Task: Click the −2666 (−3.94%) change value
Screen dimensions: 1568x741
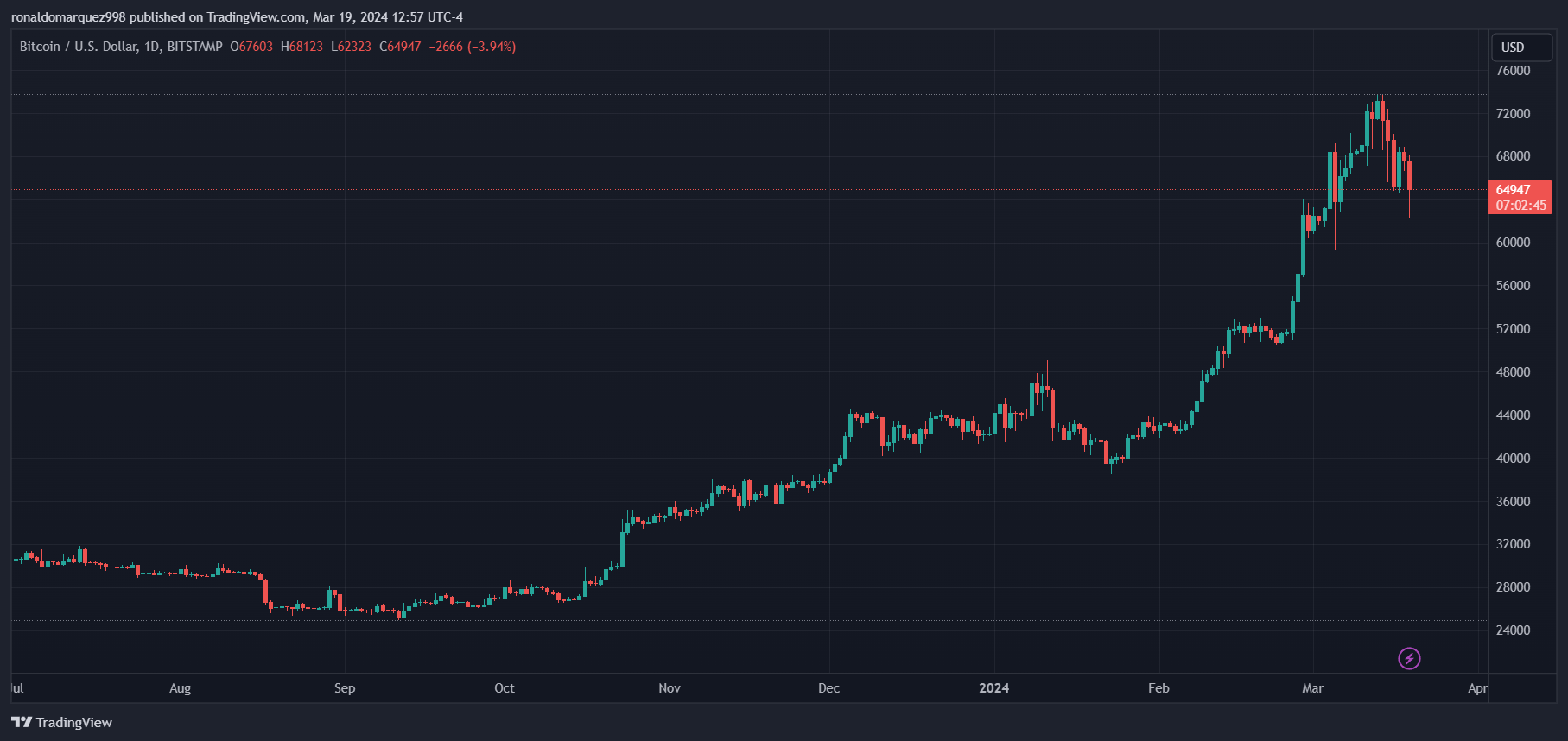Action: 472,47
